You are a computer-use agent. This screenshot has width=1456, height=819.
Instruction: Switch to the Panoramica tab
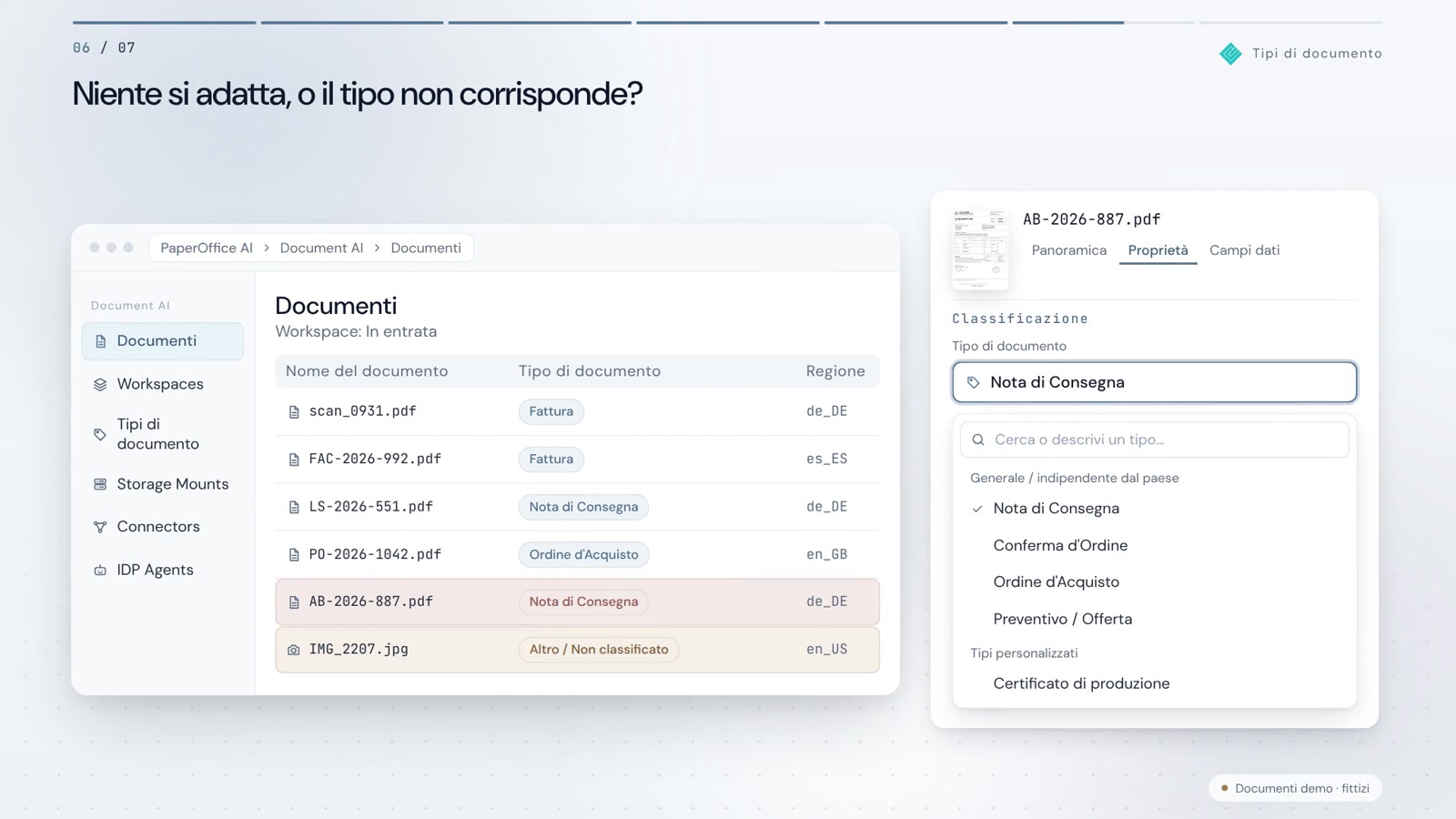(x=1069, y=250)
